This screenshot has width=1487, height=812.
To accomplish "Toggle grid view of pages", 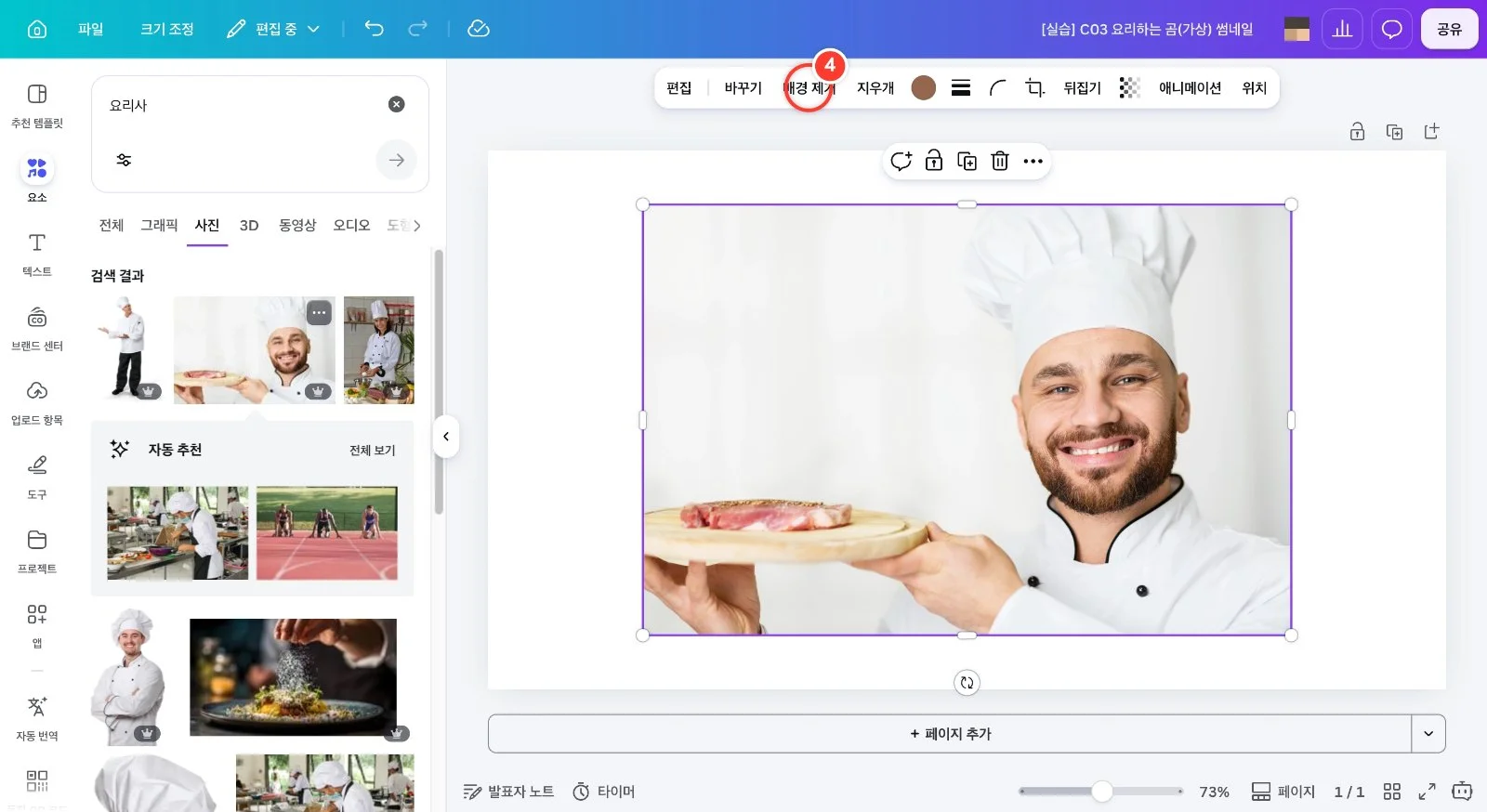I will [1391, 791].
